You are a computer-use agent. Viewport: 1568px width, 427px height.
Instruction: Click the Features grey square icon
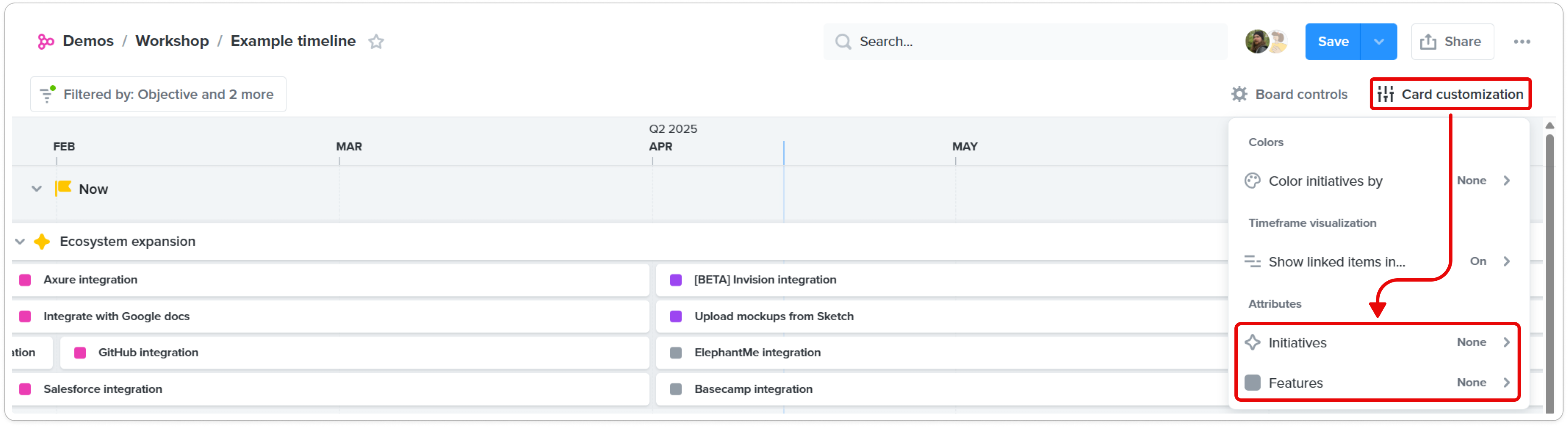[x=1252, y=382]
